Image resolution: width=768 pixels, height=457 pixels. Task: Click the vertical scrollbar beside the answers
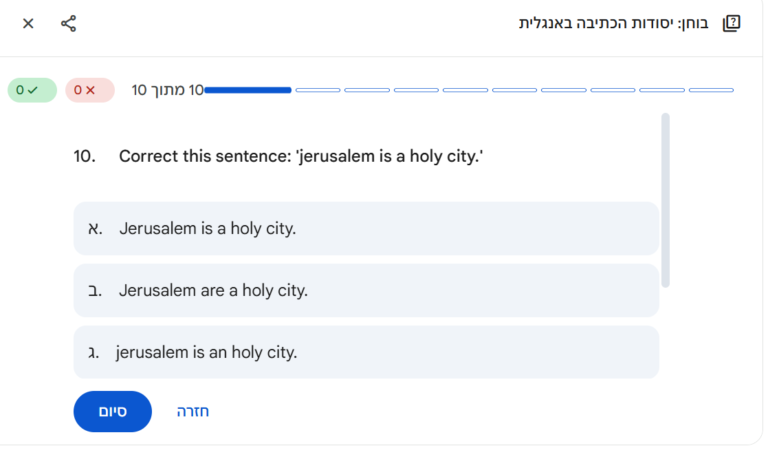point(665,200)
